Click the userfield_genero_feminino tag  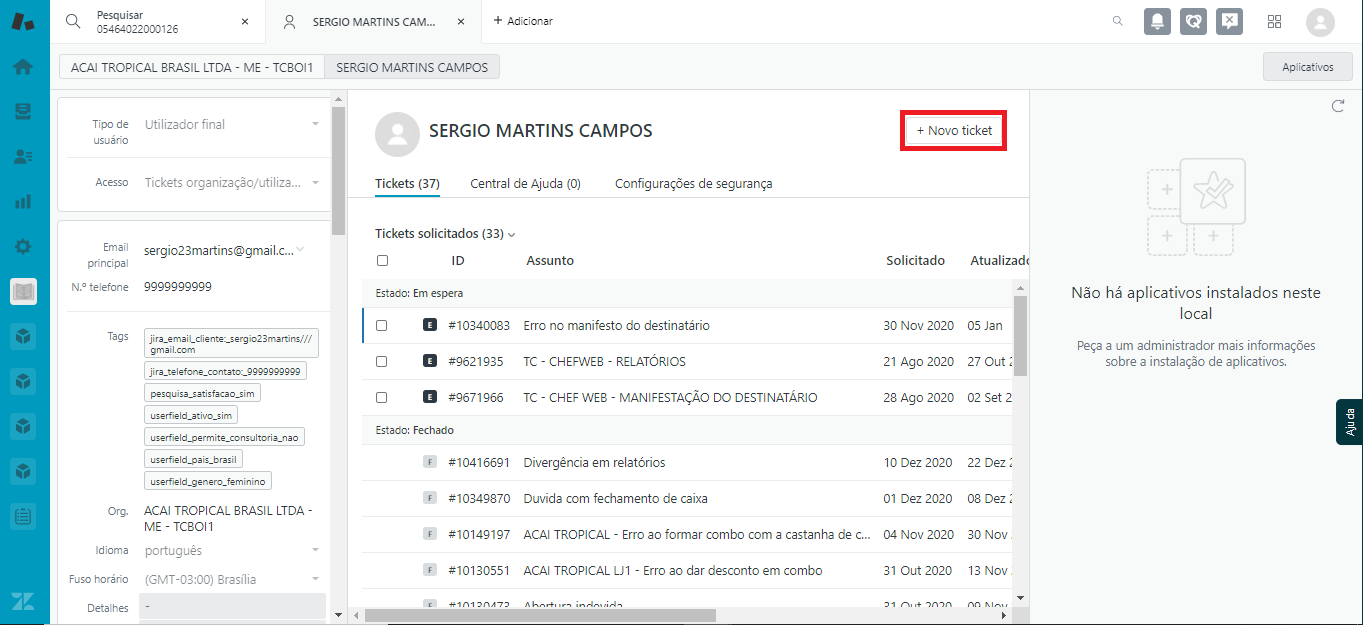(x=208, y=482)
